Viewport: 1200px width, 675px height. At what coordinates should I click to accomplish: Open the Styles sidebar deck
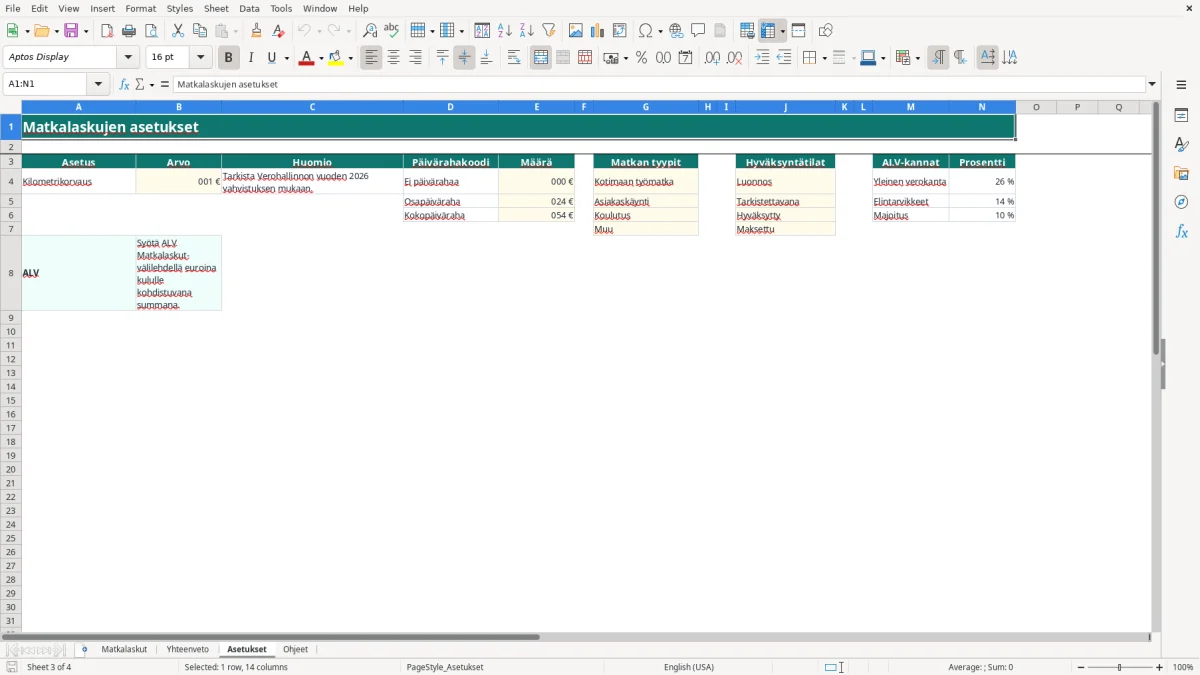[1181, 145]
